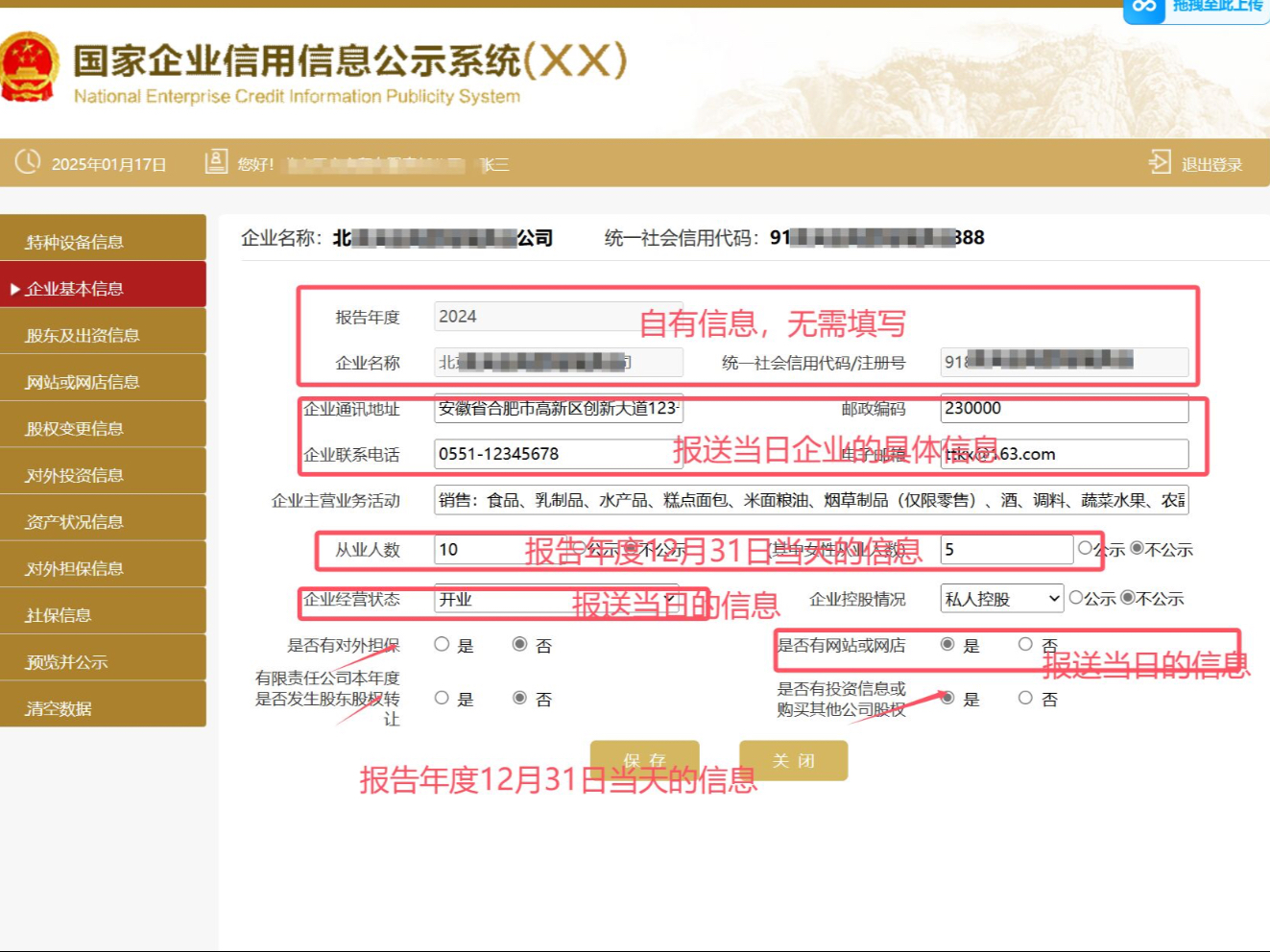1270x952 pixels.
Task: Click the user profile icon near 您好
Action: pyautogui.click(x=216, y=162)
